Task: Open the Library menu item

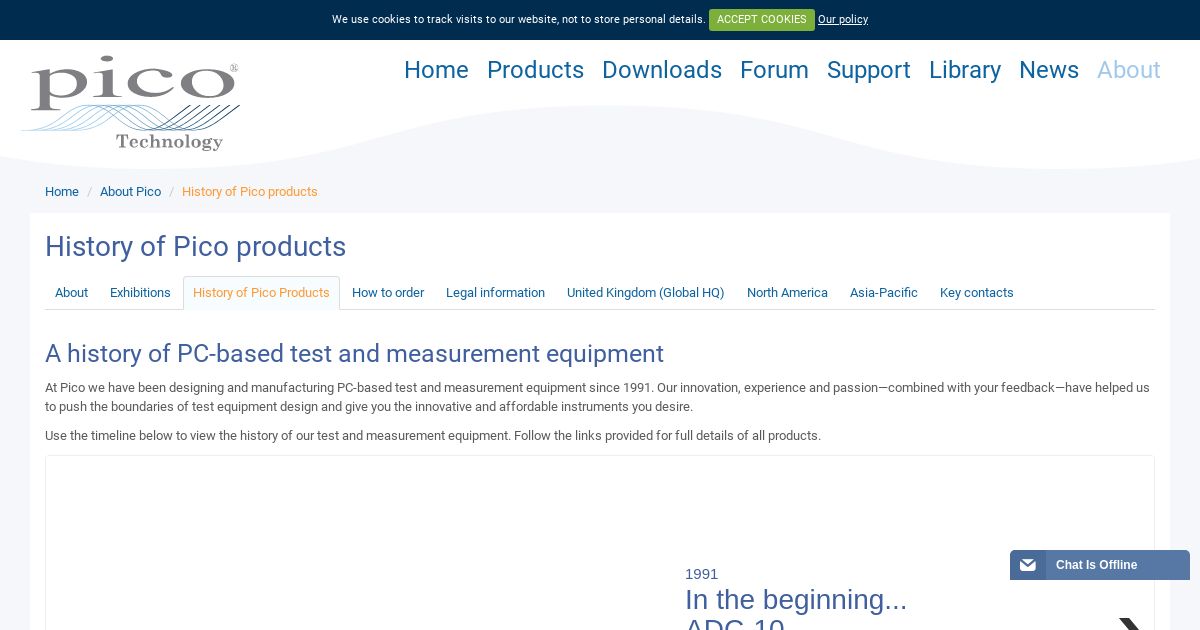Action: 965,70
